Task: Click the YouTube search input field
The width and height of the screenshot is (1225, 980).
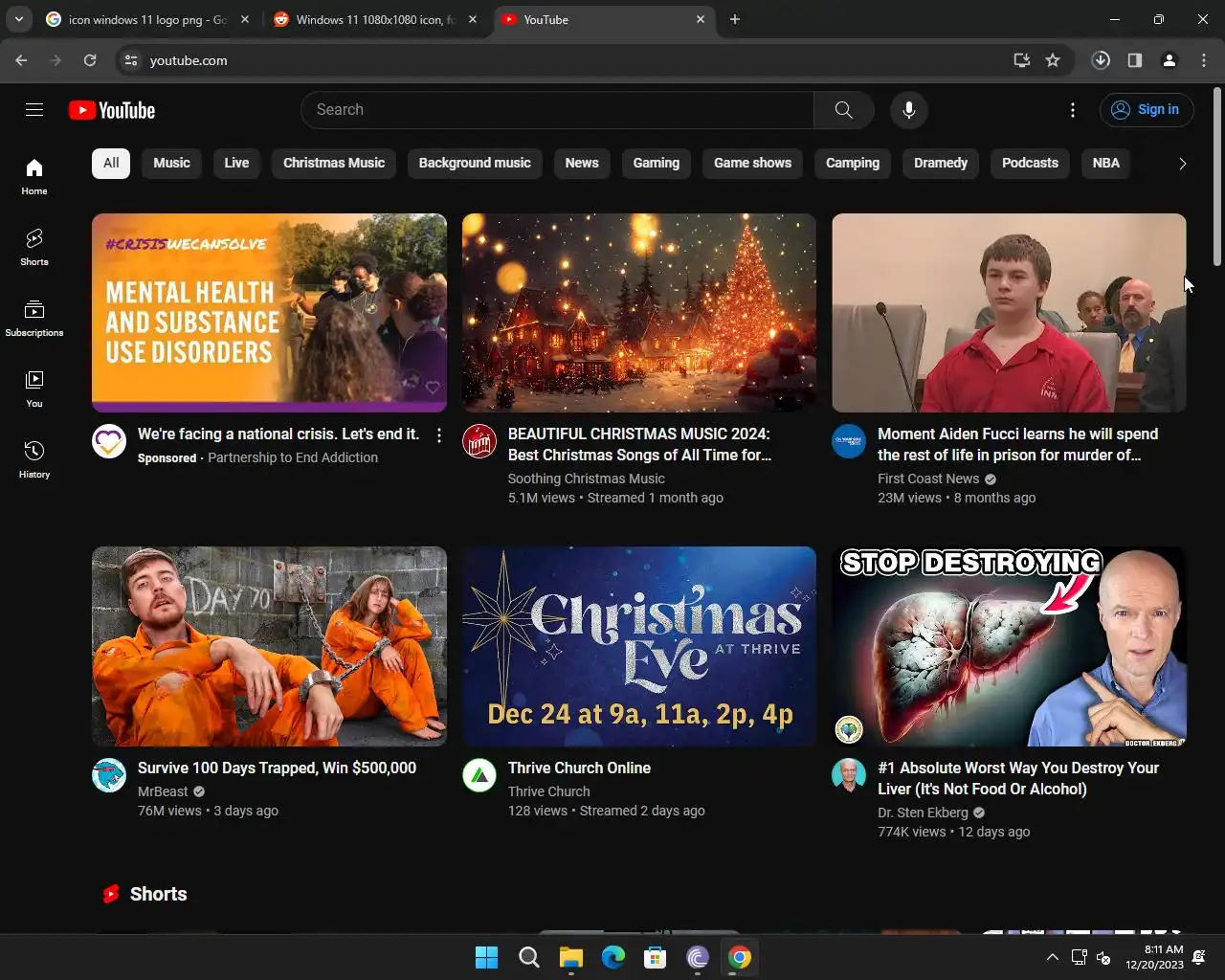Action: (558, 110)
